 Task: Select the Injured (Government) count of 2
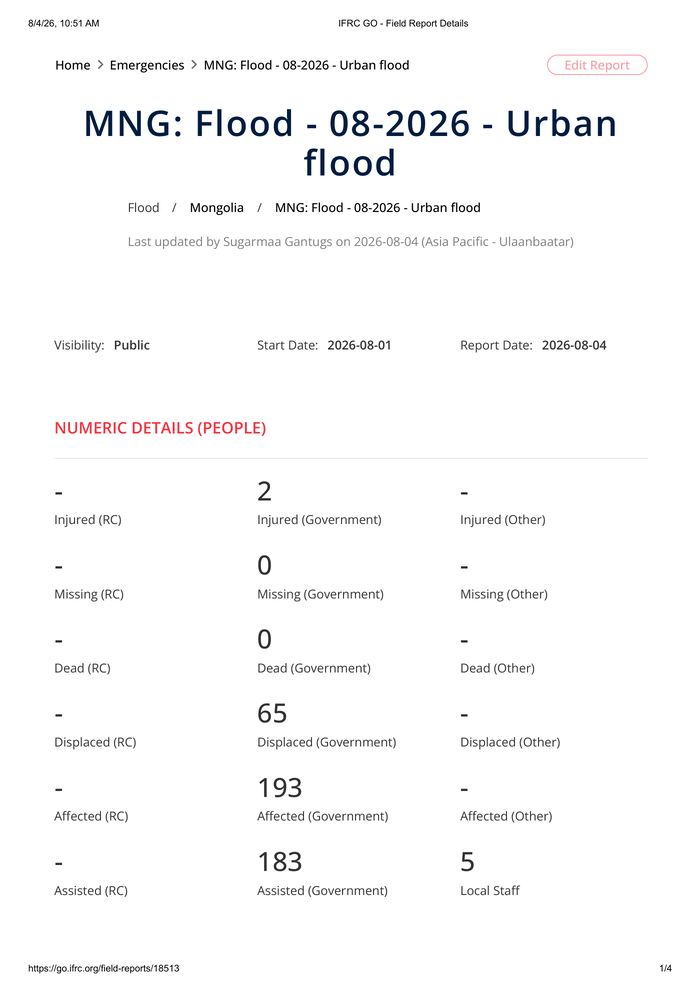coord(264,492)
